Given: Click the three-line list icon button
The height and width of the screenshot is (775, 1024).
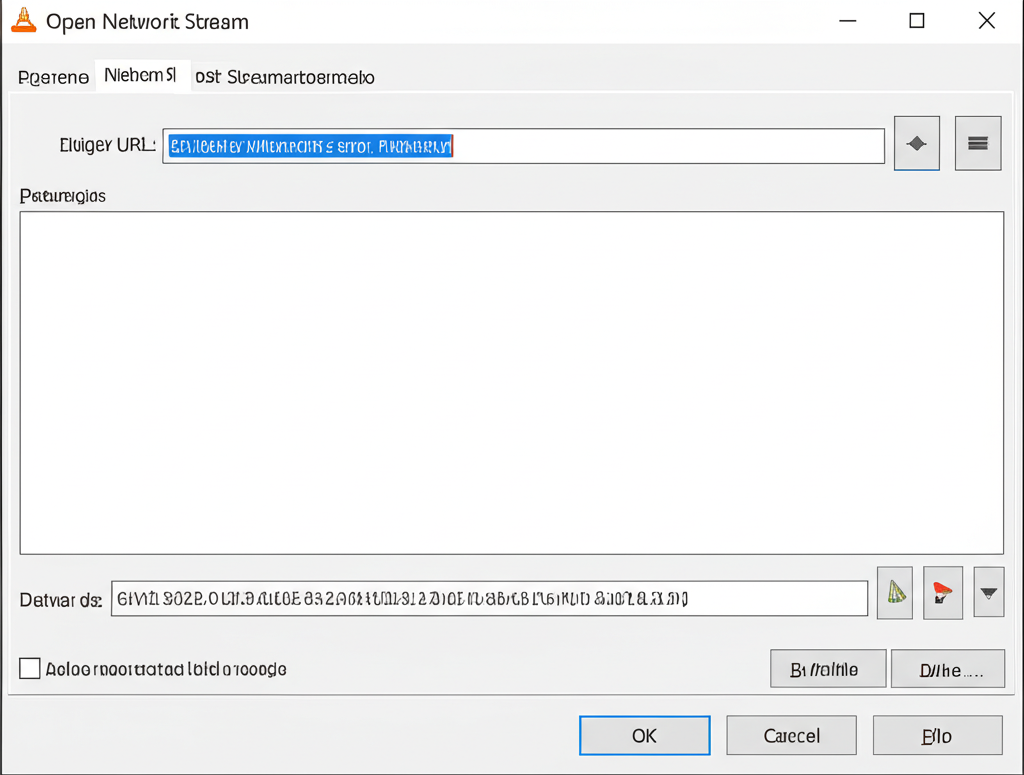Looking at the screenshot, I should click(x=977, y=144).
